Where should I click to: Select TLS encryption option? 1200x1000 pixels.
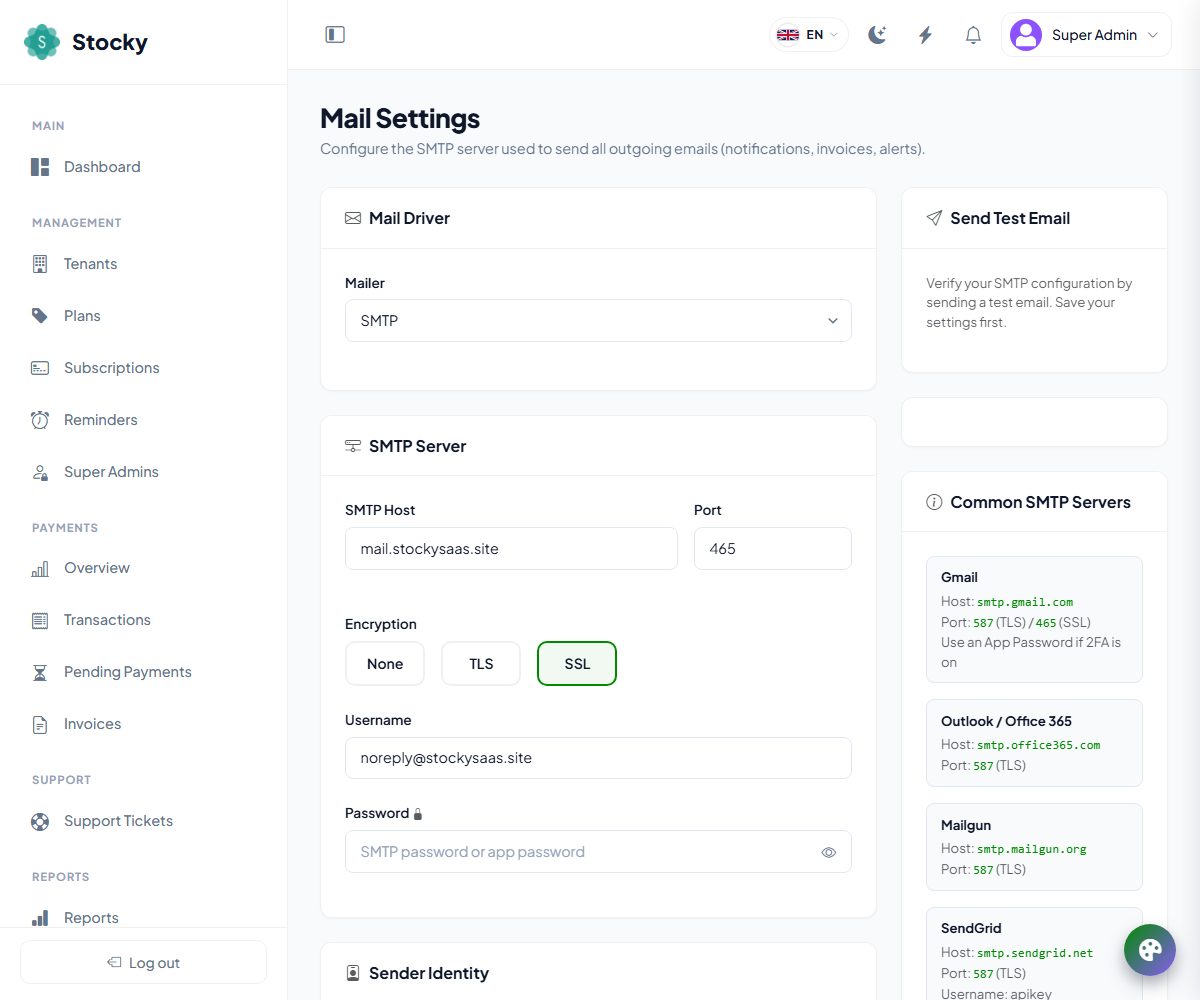[x=481, y=664]
